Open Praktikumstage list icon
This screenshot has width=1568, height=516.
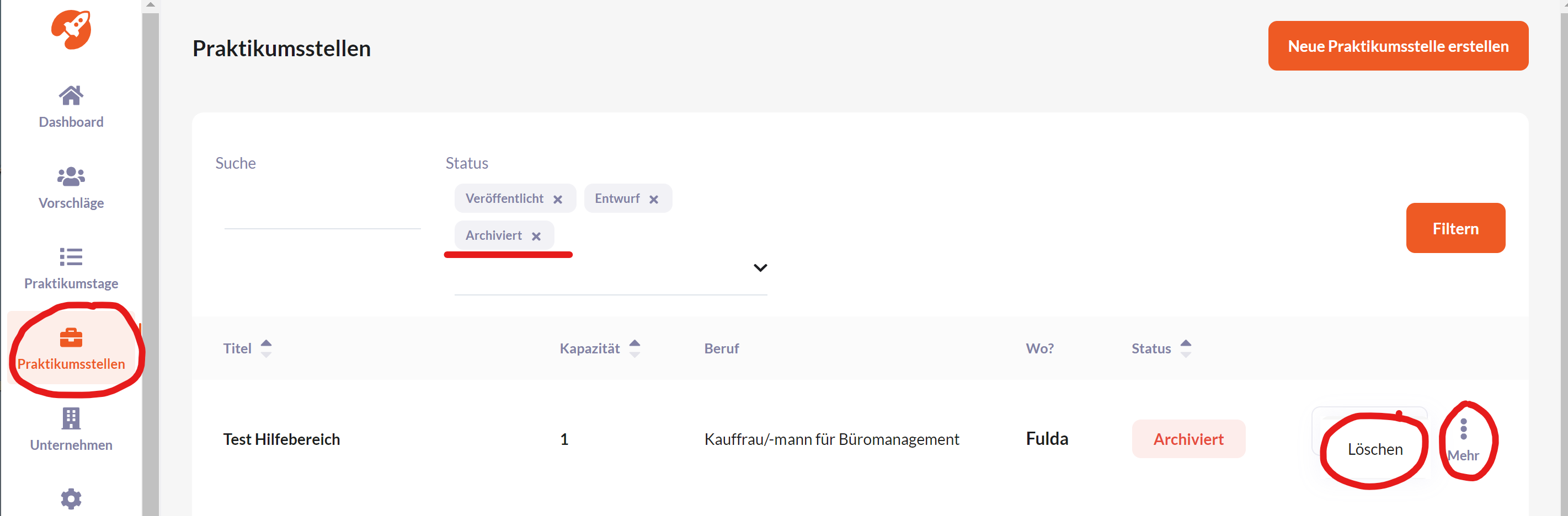tap(71, 257)
